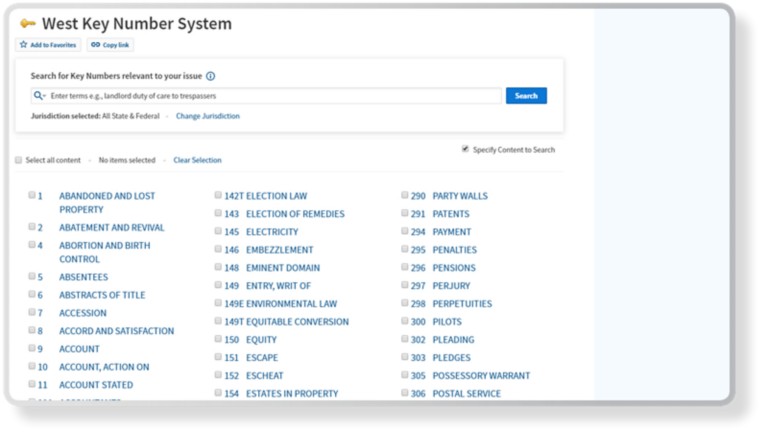Open the ACCORD AND SATISFACTION topic

117,331
